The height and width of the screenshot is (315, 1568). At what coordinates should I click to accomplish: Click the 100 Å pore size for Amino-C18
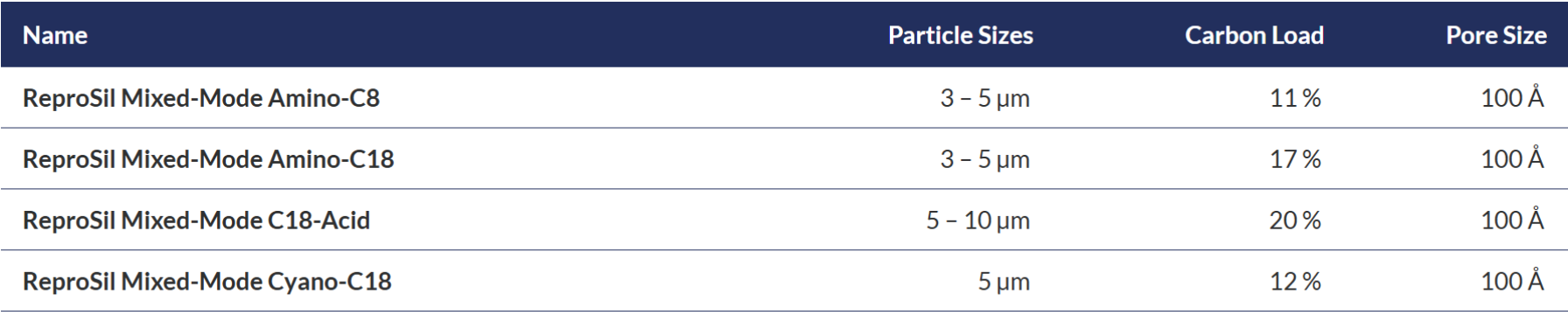pos(1512,157)
